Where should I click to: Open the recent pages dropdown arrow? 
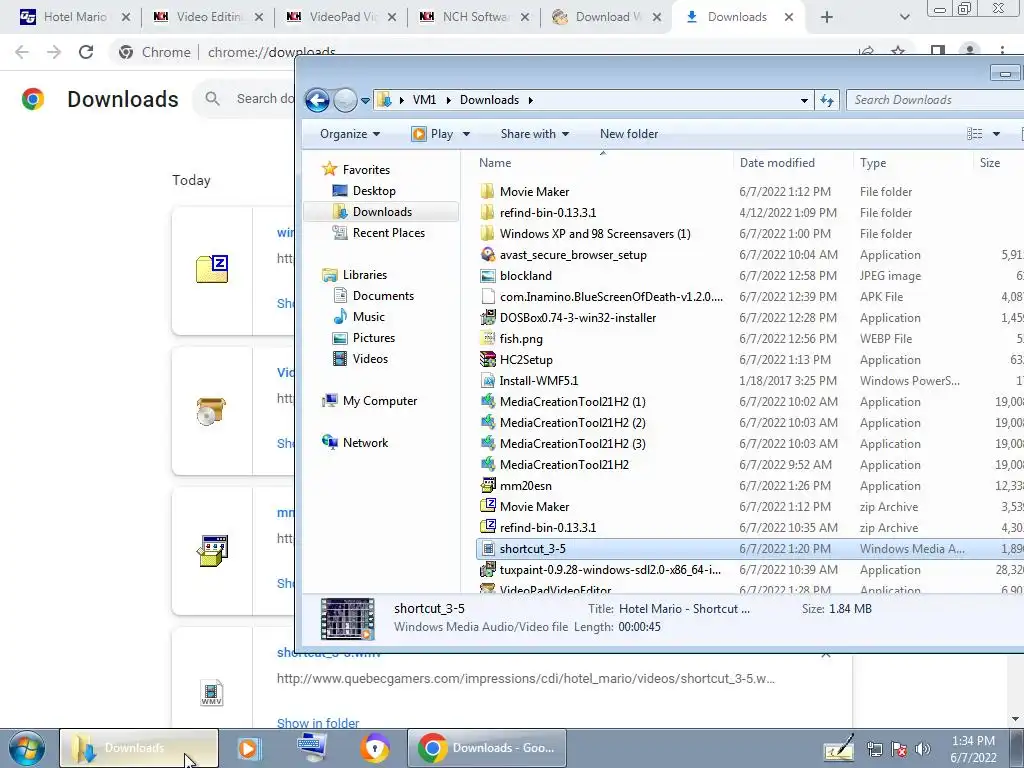point(365,101)
